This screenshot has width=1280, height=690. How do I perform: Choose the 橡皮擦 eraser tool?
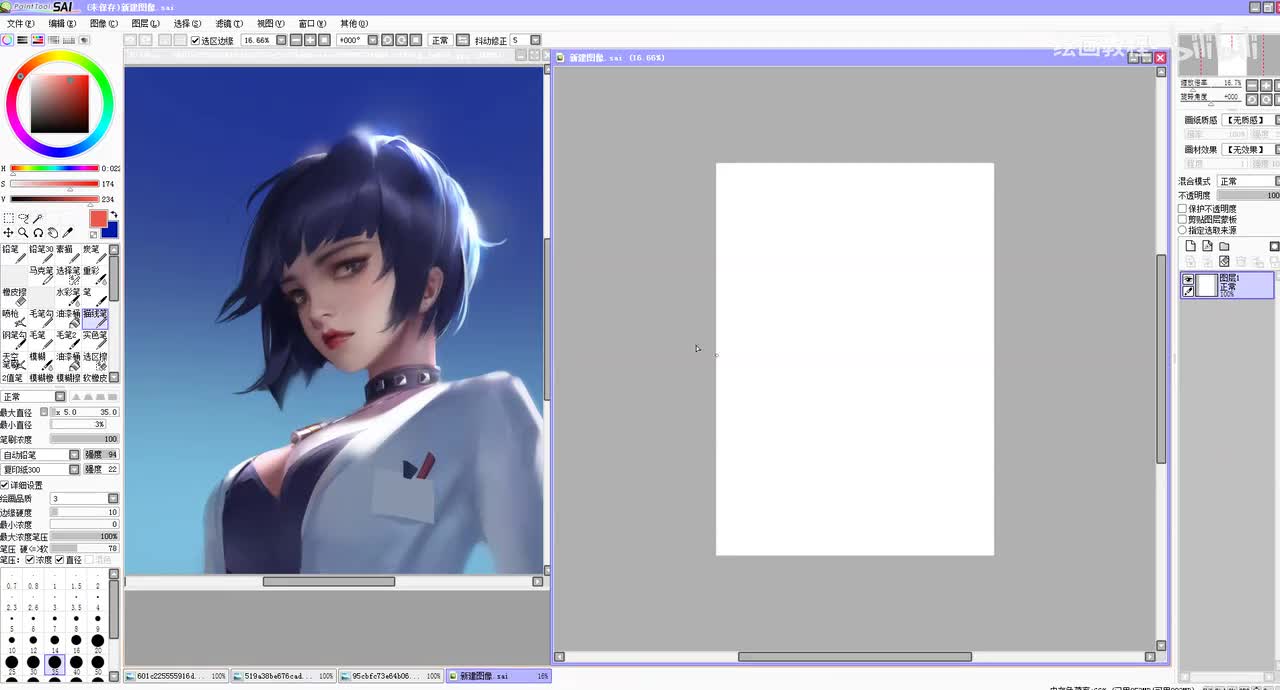[14, 297]
